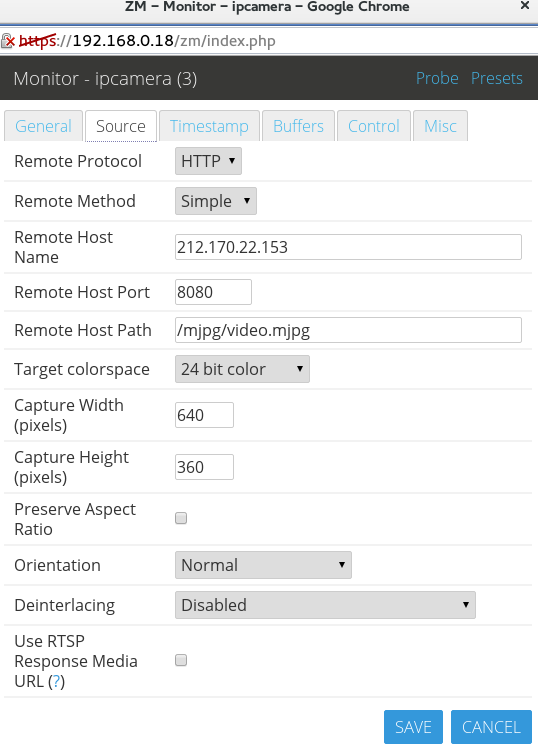Expand the Remote Method dropdown

(216, 201)
